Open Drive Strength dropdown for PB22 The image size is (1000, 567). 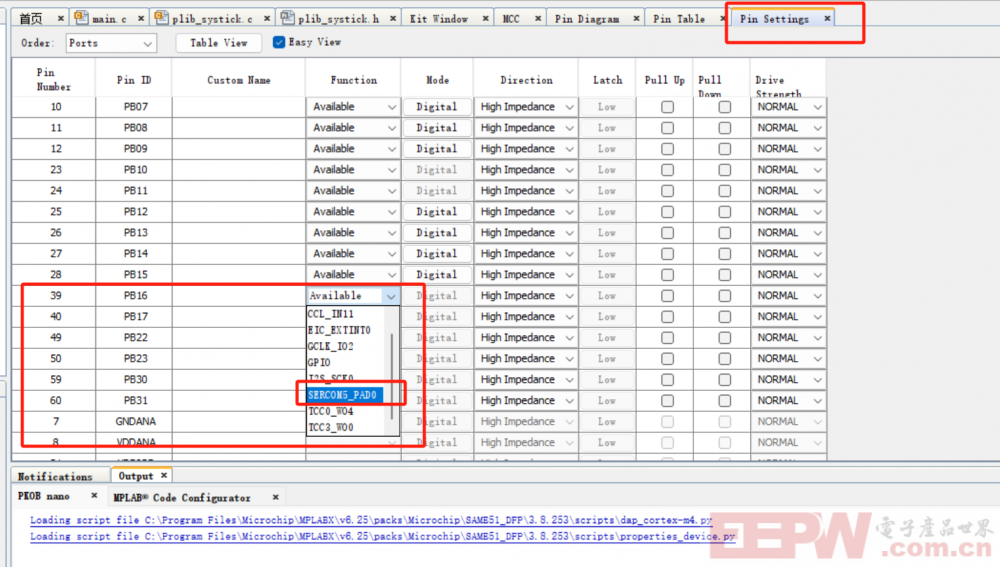pos(788,337)
